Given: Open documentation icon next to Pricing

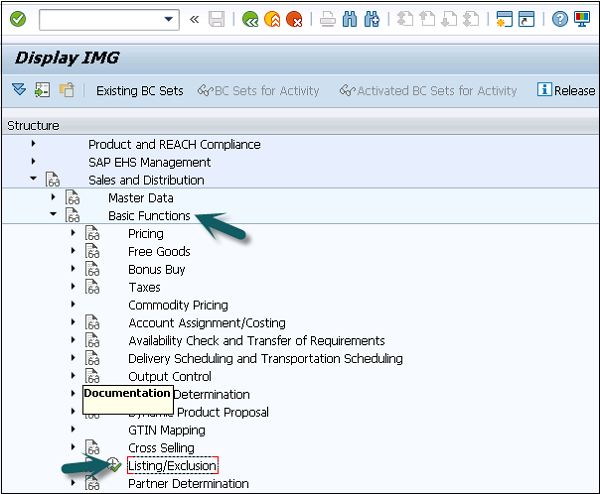Looking at the screenshot, I should (93, 234).
